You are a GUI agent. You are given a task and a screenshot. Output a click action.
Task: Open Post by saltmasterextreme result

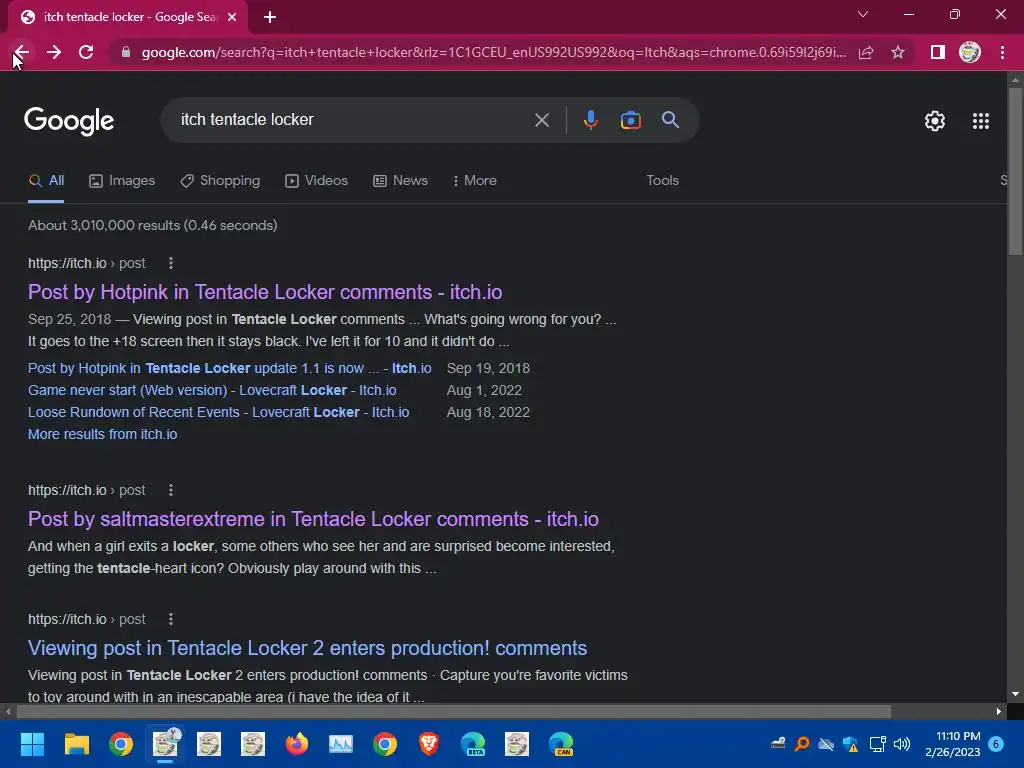(x=313, y=519)
